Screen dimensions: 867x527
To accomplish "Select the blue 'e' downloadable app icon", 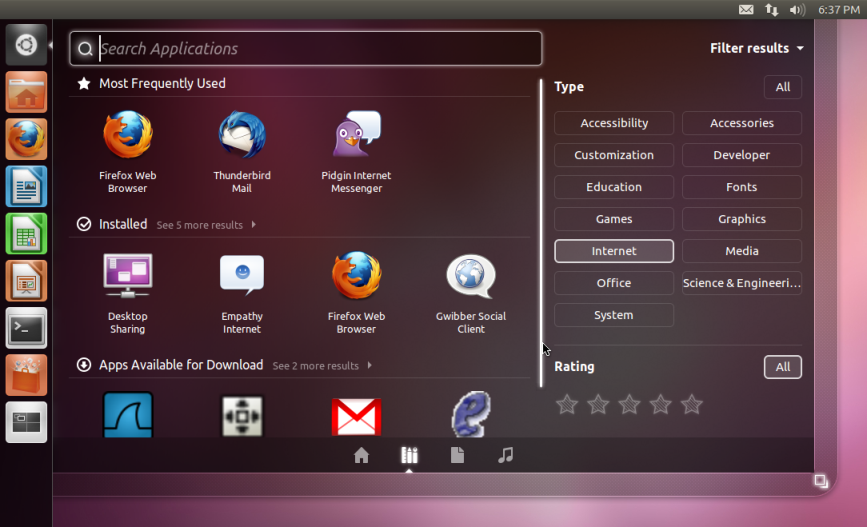I will click(x=471, y=414).
